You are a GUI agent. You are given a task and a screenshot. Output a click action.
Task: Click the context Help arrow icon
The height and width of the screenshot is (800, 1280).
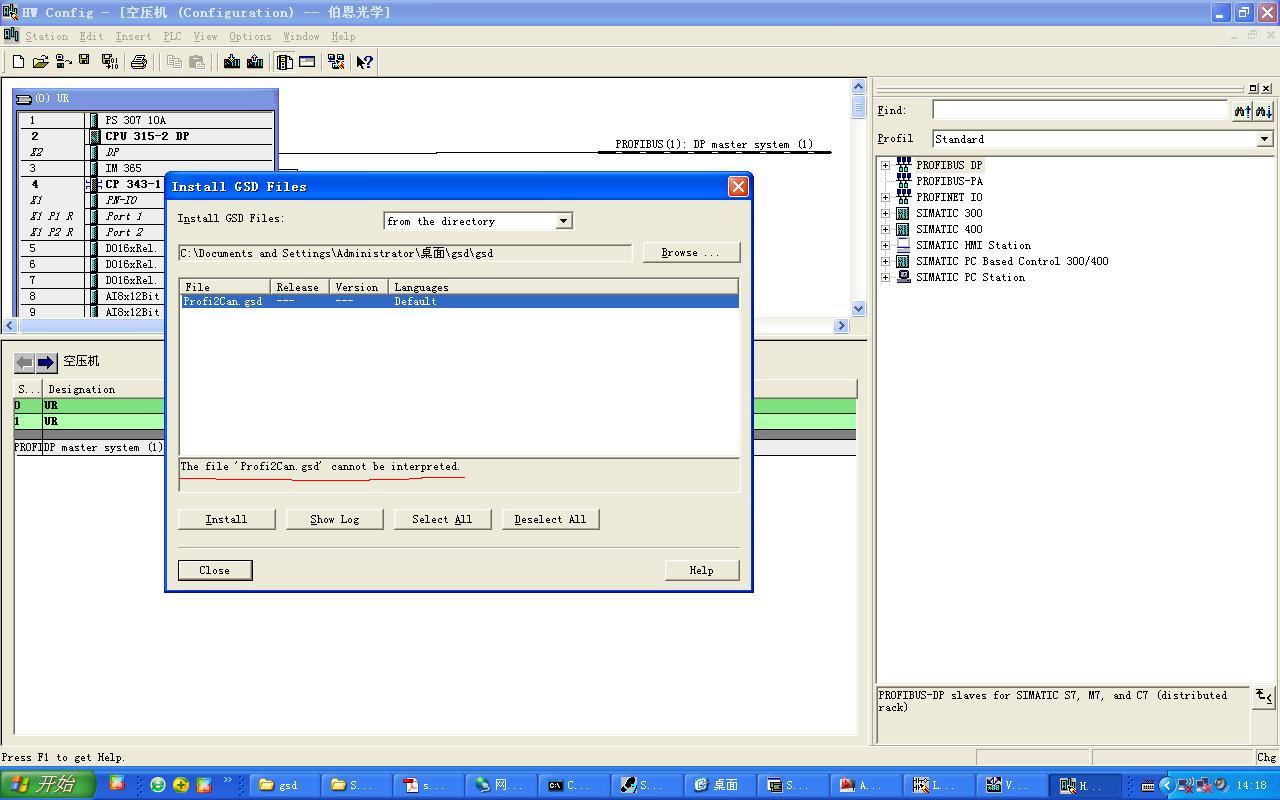pos(364,62)
